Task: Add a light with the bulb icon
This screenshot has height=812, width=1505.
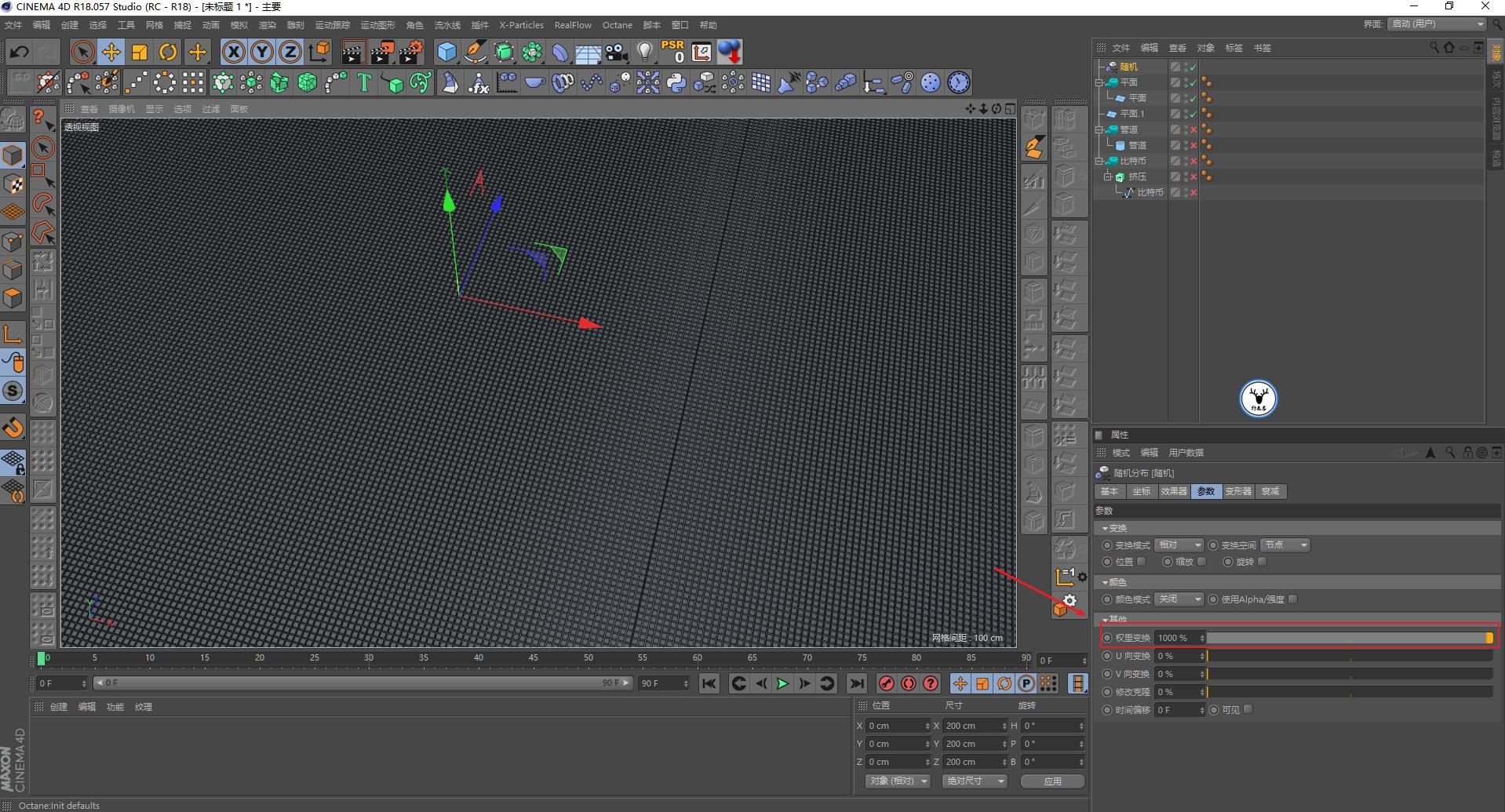Action: 644,53
